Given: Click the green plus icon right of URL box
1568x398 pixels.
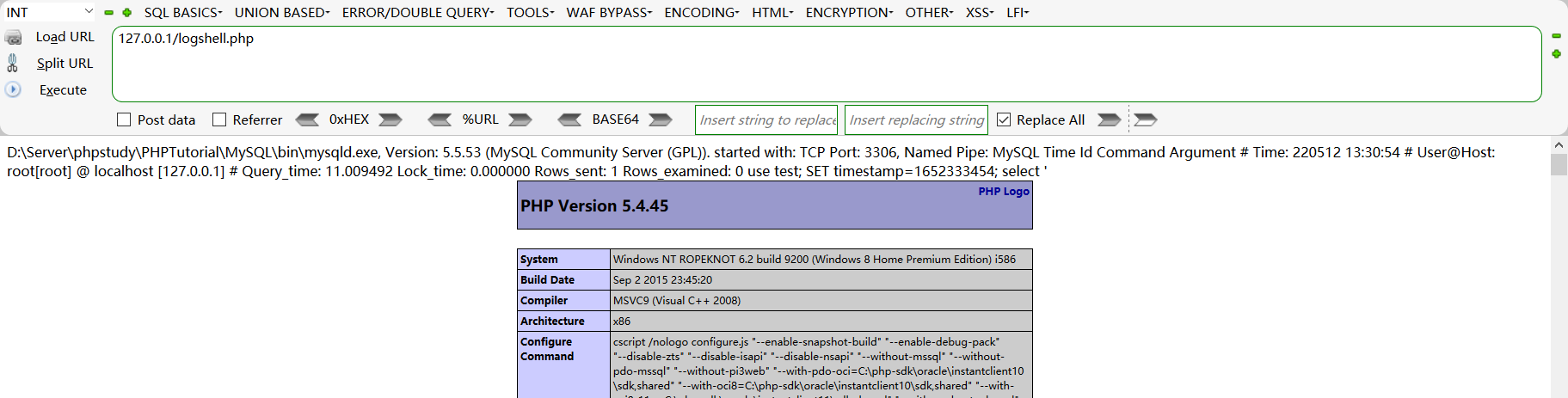Looking at the screenshot, I should [1556, 54].
